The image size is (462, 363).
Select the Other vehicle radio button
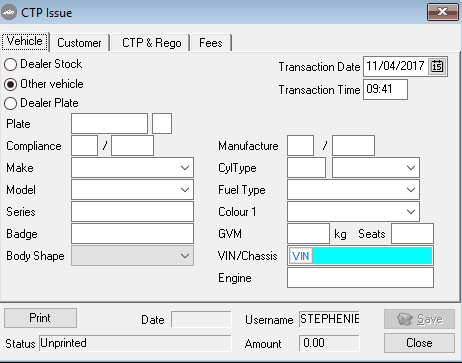[10, 84]
